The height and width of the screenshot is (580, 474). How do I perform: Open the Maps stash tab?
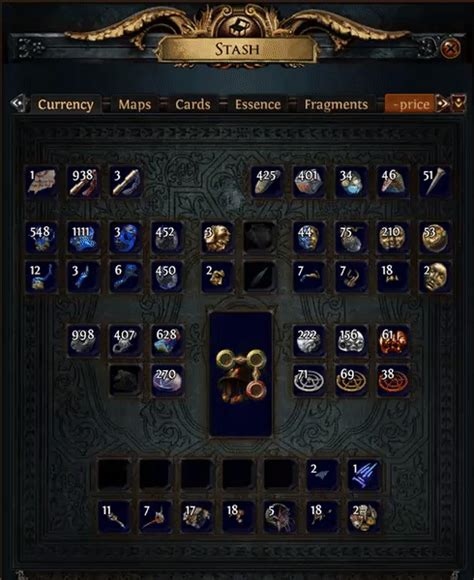pyautogui.click(x=135, y=104)
